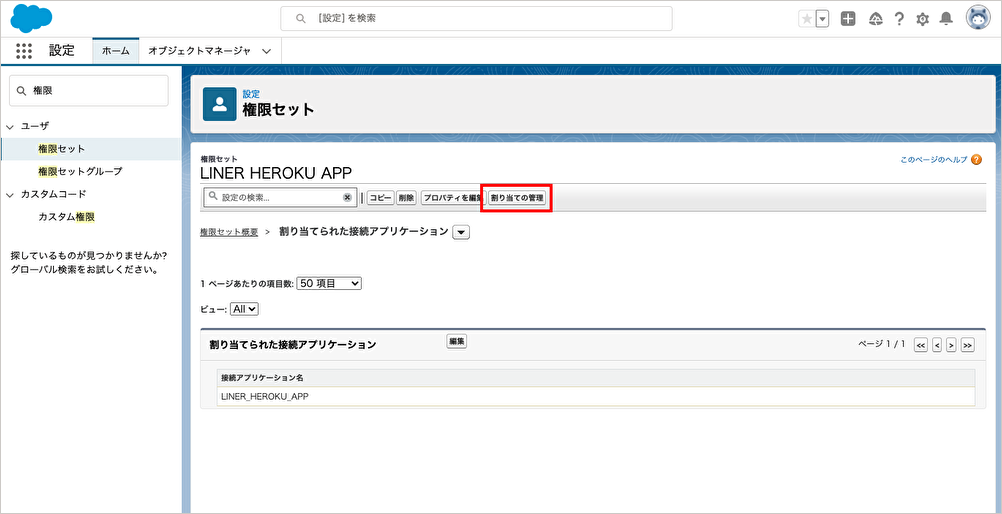Click the global actions plus icon
The height and width of the screenshot is (514, 1002).
(848, 19)
